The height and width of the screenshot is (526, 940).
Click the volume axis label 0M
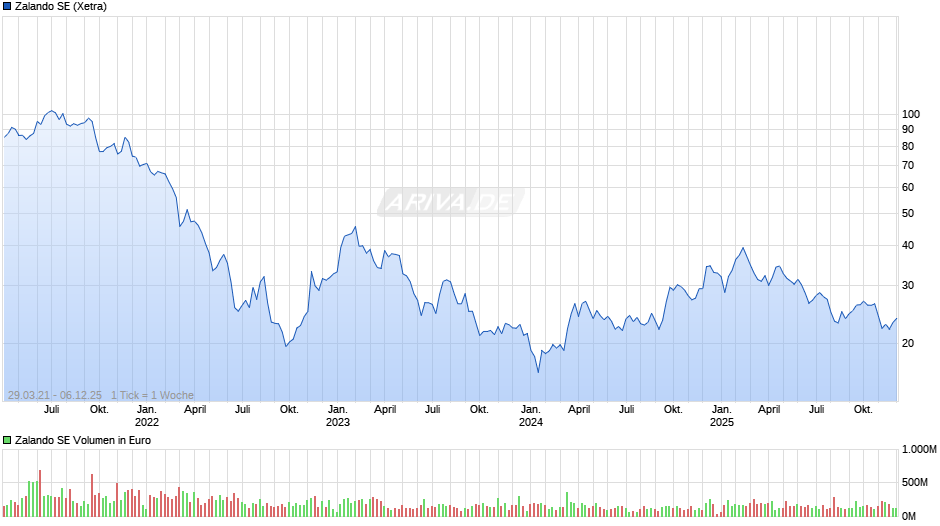909,516
